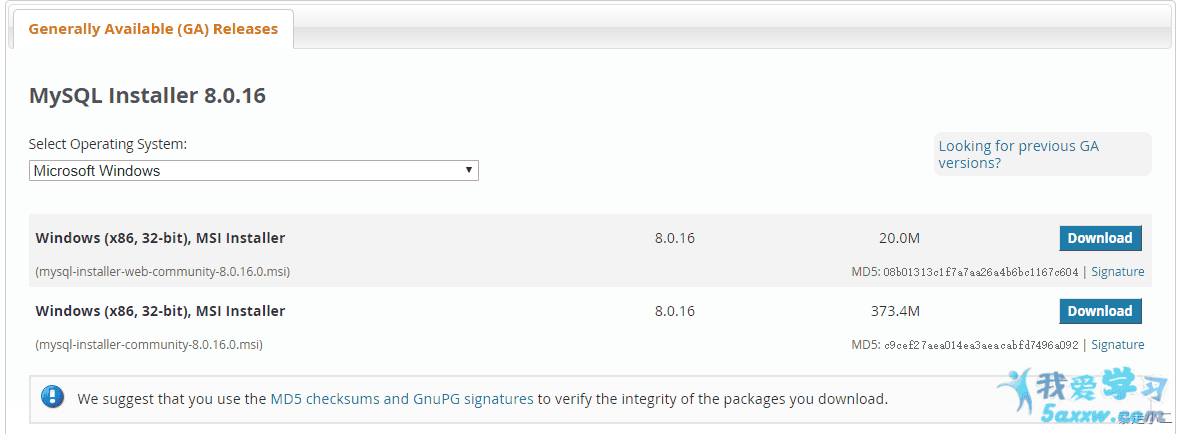
Task: Click the mysql-installer-web-community-8.0.16.0.msi filename
Action: (x=163, y=271)
